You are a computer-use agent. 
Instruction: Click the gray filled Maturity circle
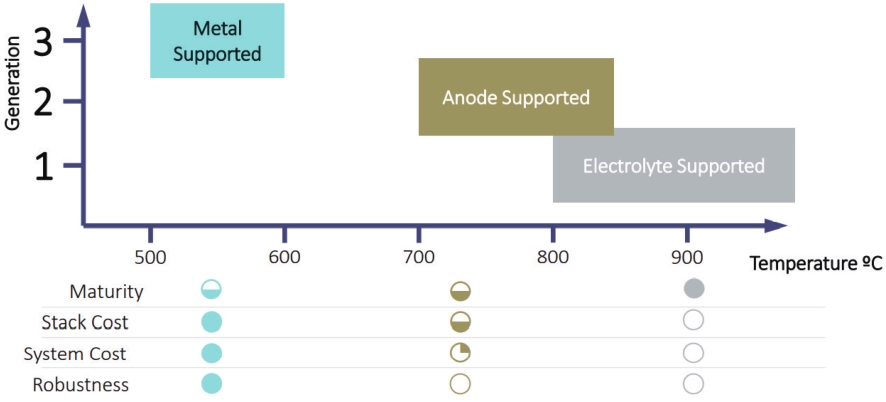pyautogui.click(x=693, y=288)
